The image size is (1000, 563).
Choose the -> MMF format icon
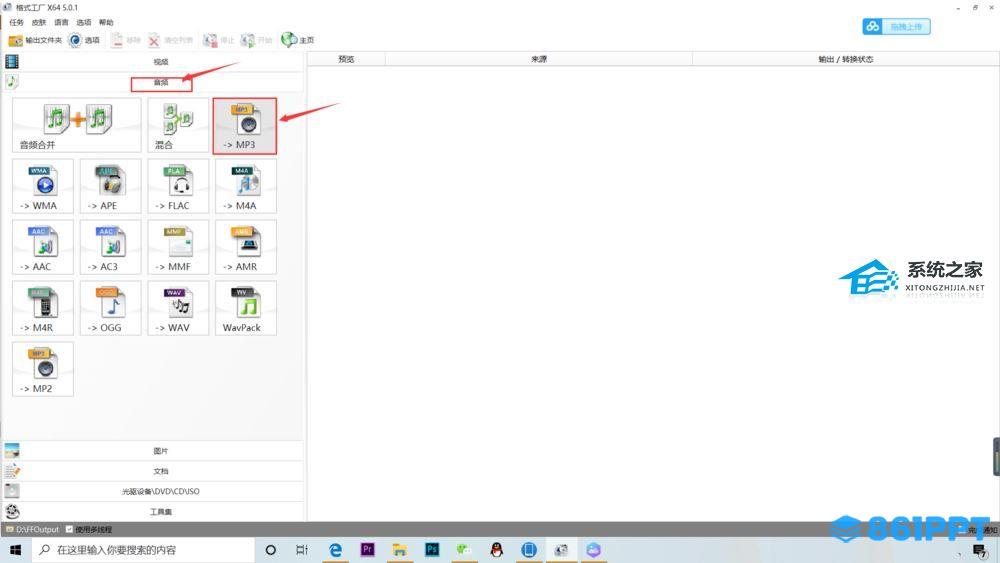tap(178, 247)
